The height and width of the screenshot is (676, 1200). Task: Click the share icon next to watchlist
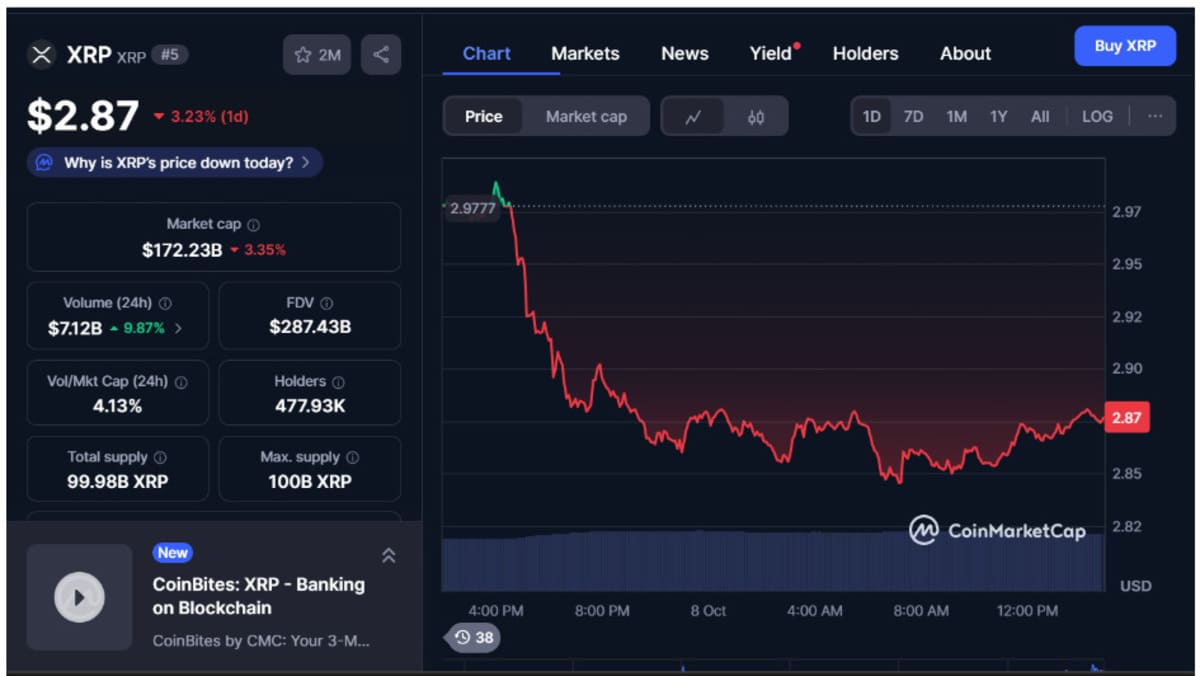[x=381, y=55]
